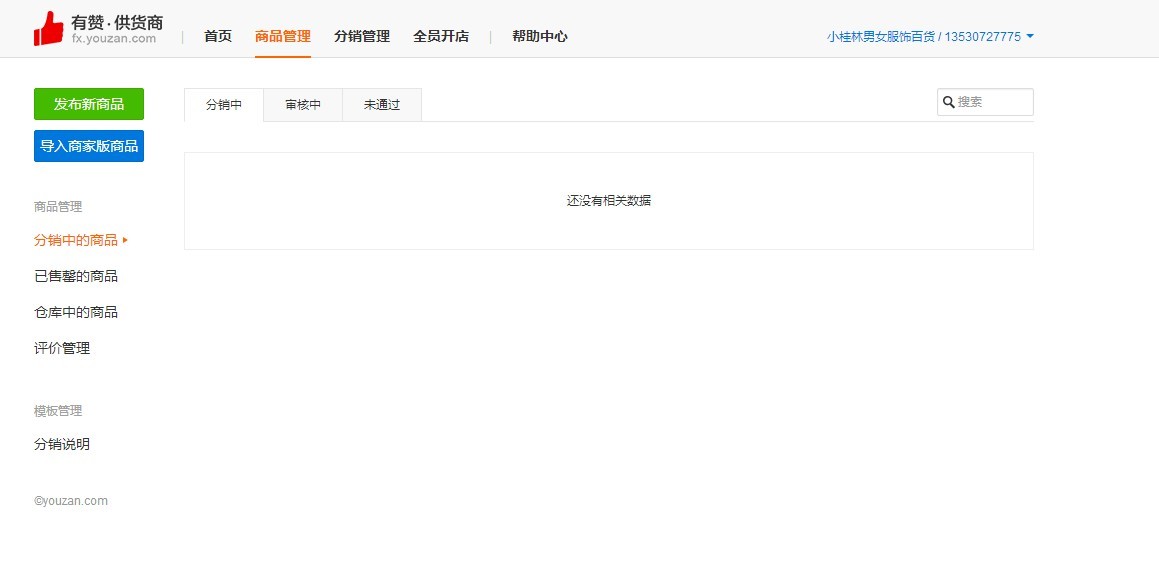The width and height of the screenshot is (1159, 587).
Task: Click the 模板管理 sidebar heading
Action: [58, 411]
